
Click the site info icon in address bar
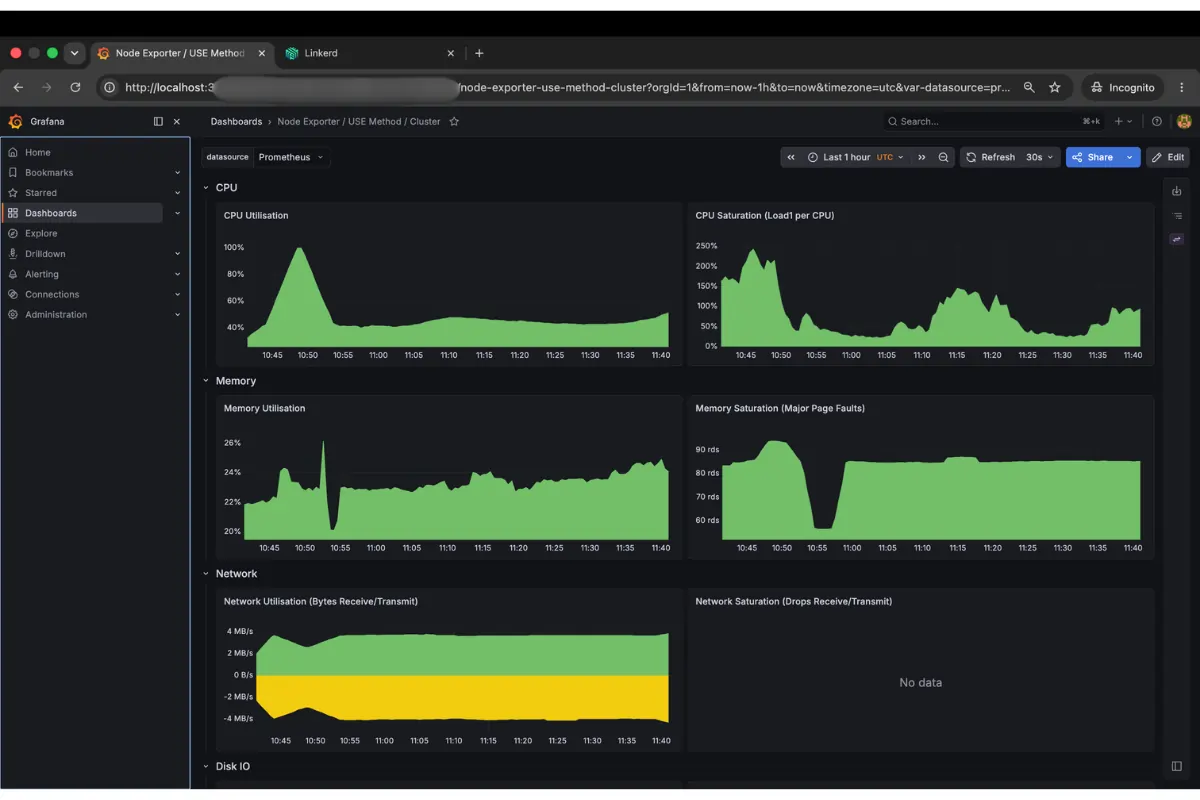coord(110,87)
